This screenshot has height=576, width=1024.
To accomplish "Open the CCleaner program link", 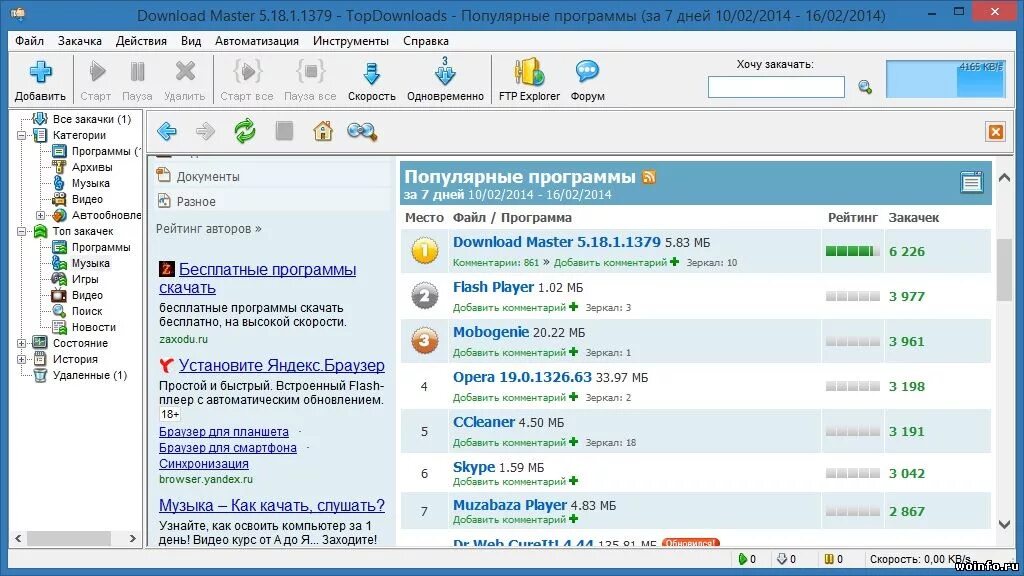I will coord(484,422).
